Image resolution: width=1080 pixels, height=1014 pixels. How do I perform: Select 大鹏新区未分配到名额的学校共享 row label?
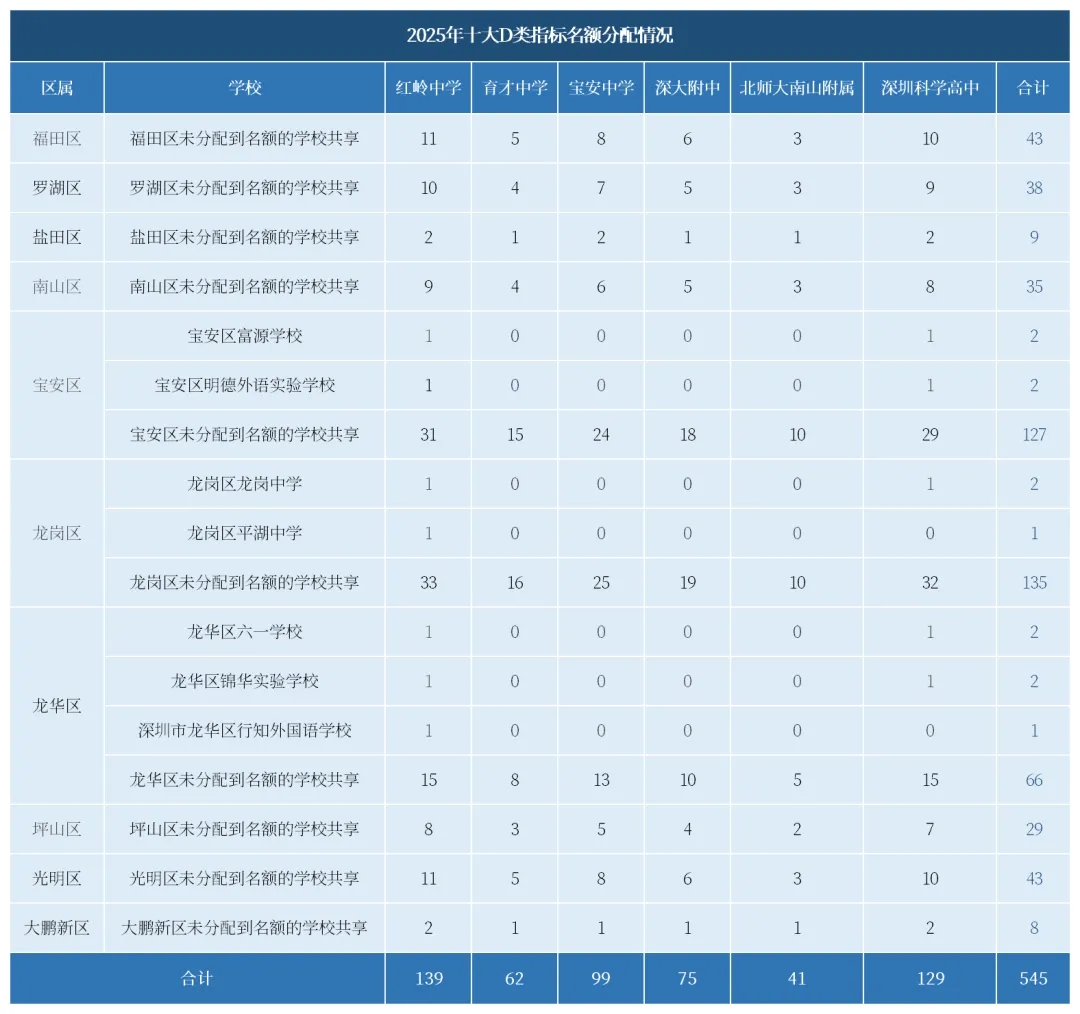tap(245, 928)
